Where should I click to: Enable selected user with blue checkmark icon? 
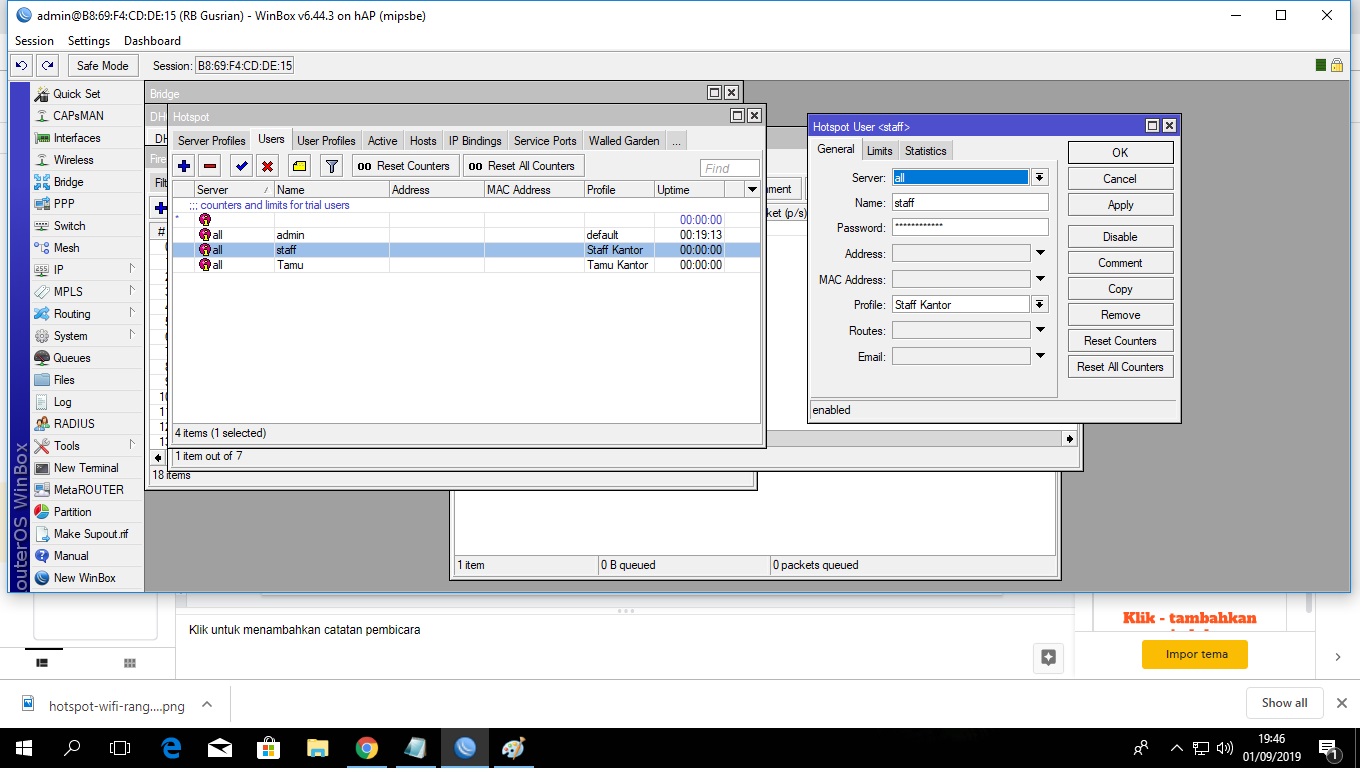[242, 166]
